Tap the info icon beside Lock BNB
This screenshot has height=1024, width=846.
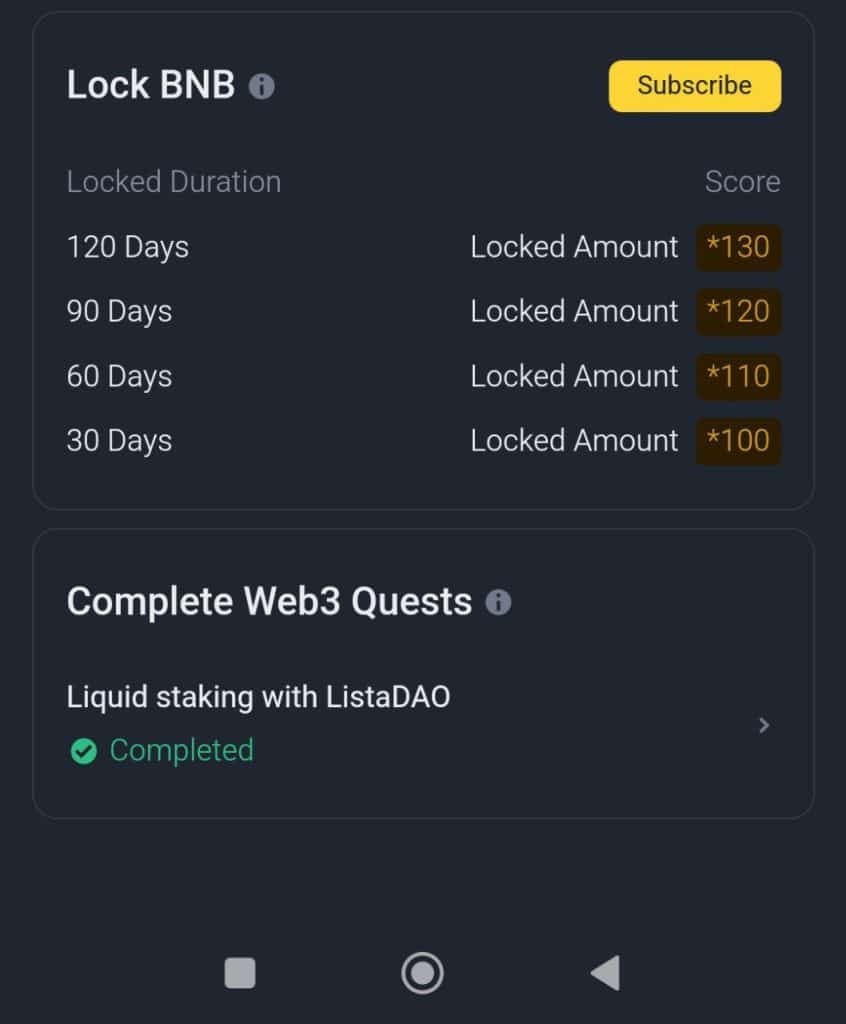(x=261, y=87)
